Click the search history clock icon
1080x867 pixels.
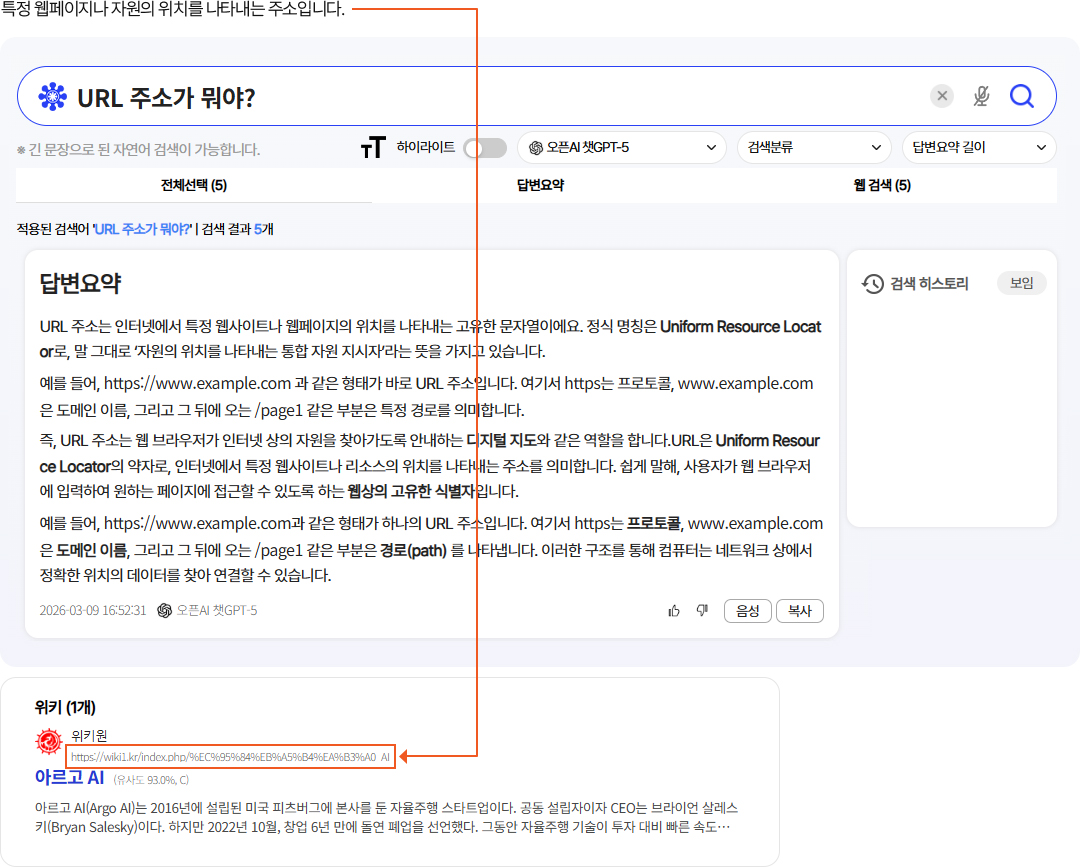pyautogui.click(x=873, y=284)
